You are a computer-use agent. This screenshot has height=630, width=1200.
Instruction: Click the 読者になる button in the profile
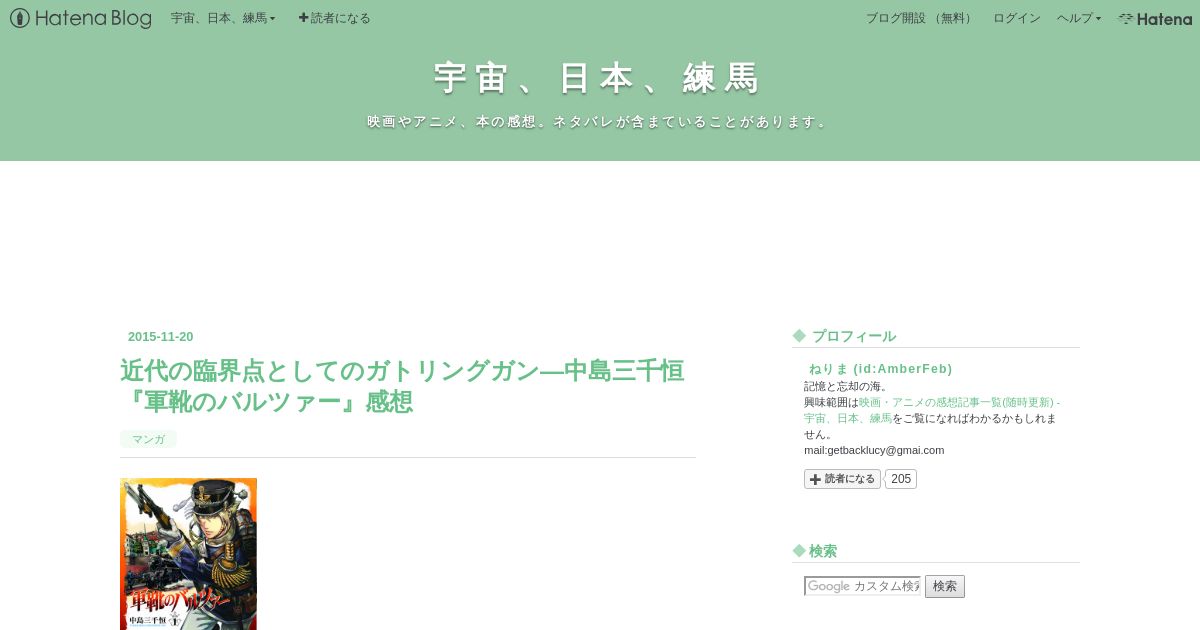tap(842, 479)
